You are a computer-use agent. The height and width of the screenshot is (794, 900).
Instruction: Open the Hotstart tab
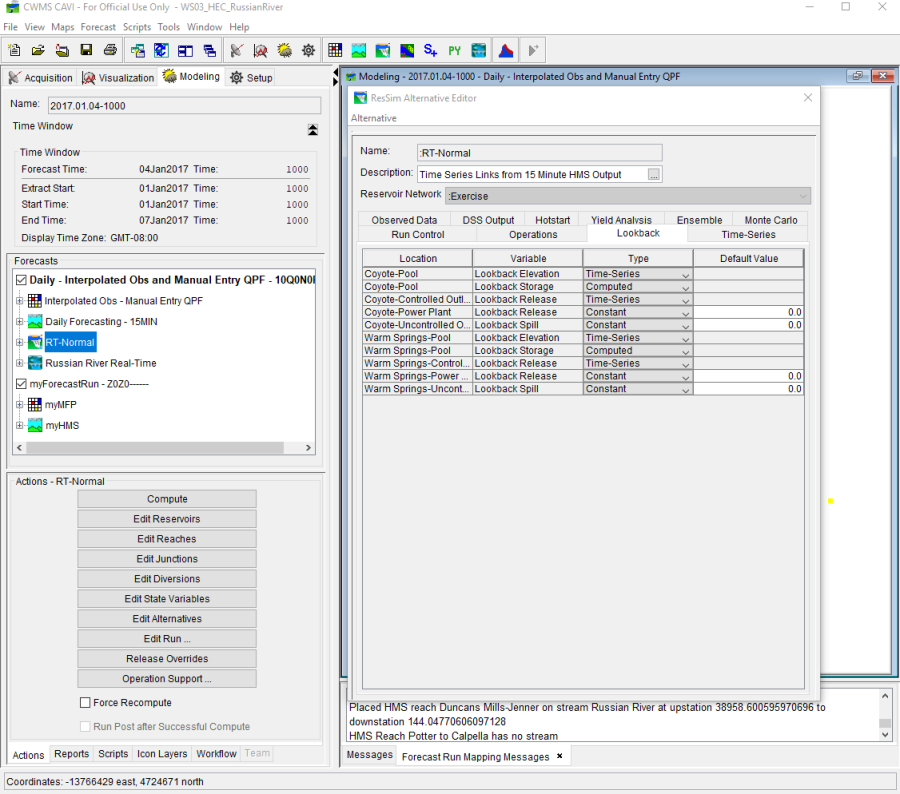pyautogui.click(x=552, y=220)
